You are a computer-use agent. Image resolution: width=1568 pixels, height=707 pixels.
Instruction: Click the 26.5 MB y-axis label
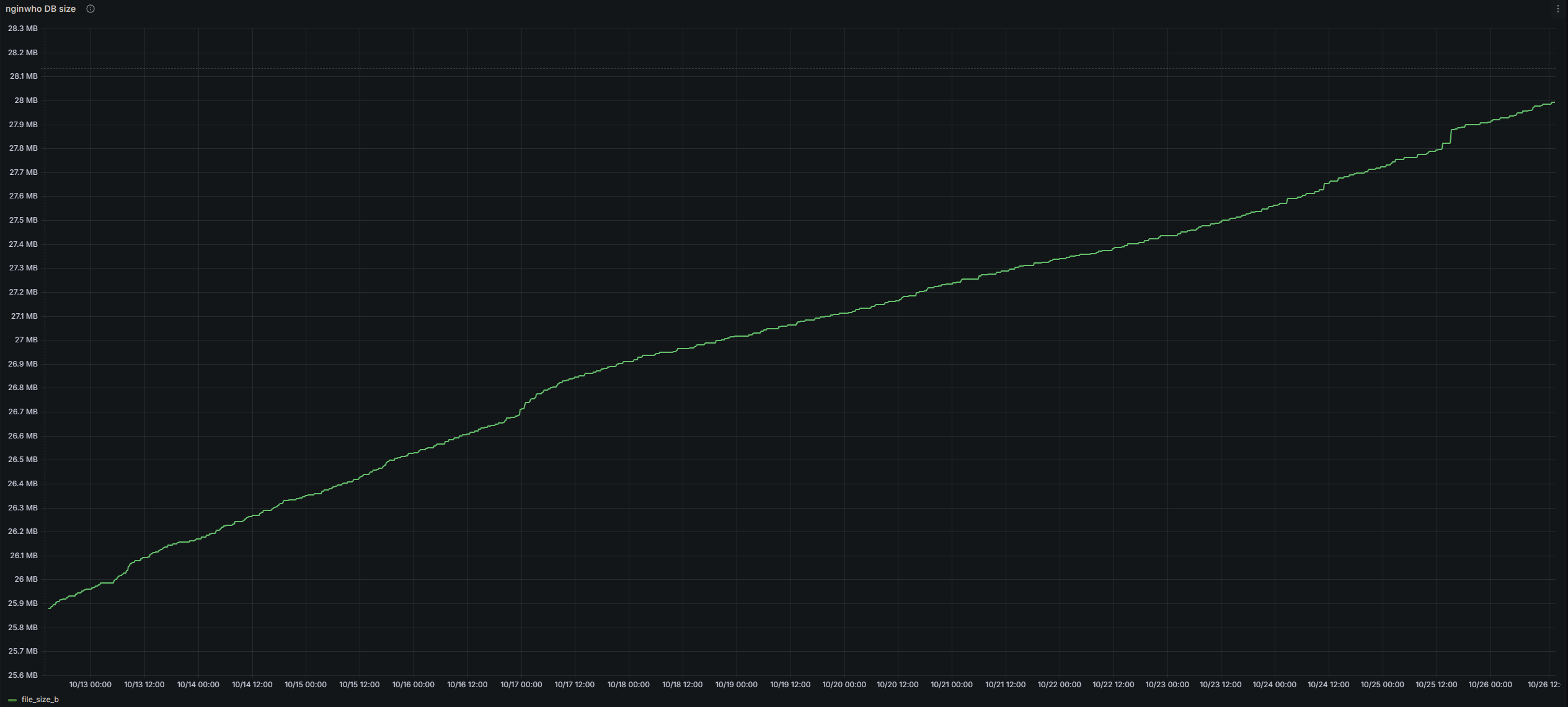(23, 460)
